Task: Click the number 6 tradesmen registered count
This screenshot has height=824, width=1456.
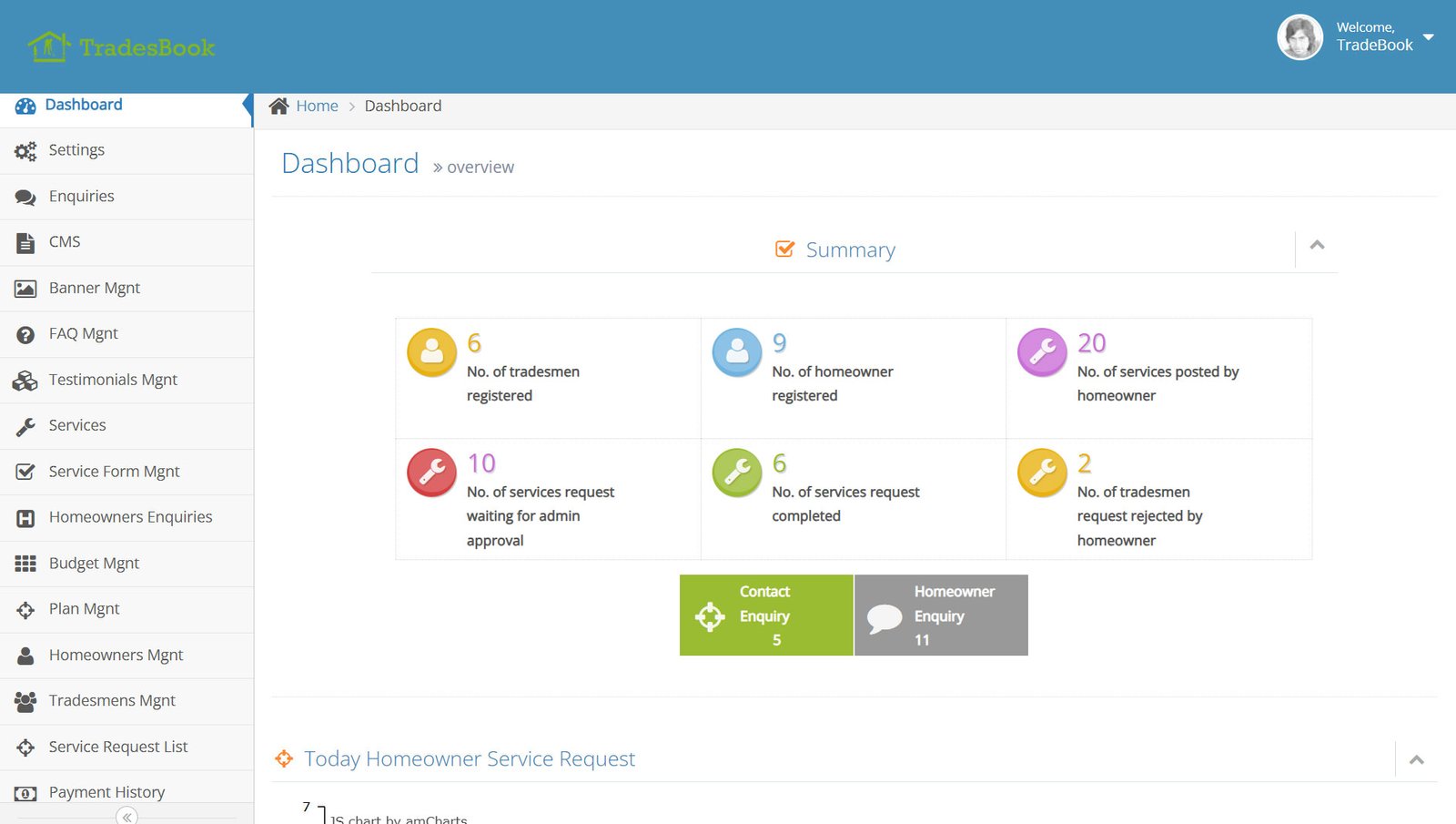Action: (474, 343)
